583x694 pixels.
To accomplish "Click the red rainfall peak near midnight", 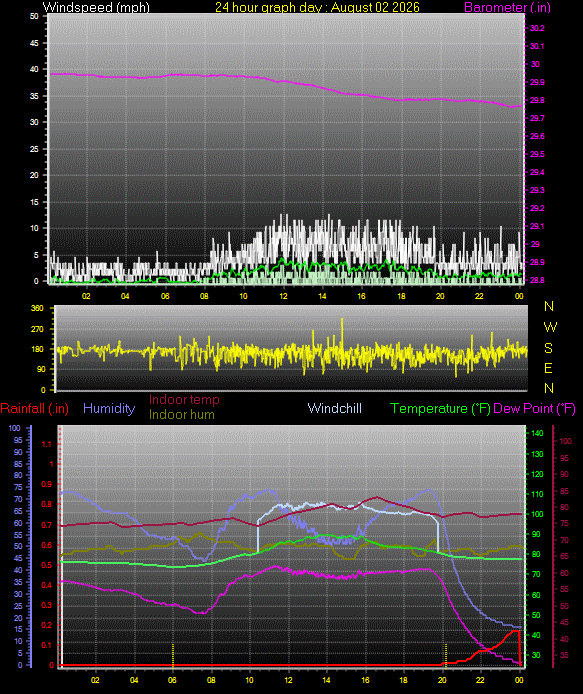I will (x=515, y=632).
